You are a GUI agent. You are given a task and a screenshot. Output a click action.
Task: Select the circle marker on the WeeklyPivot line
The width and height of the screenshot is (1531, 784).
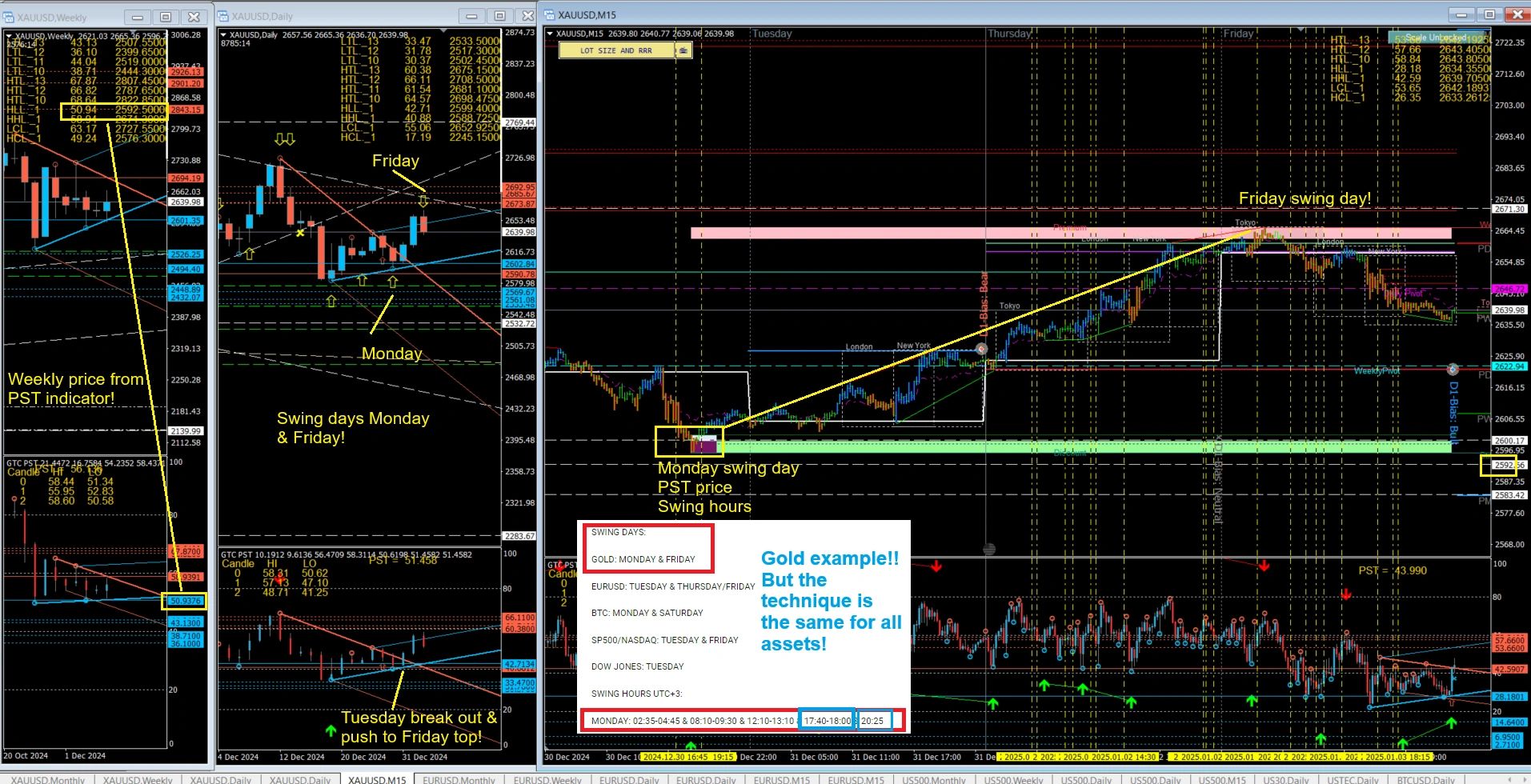[1453, 370]
